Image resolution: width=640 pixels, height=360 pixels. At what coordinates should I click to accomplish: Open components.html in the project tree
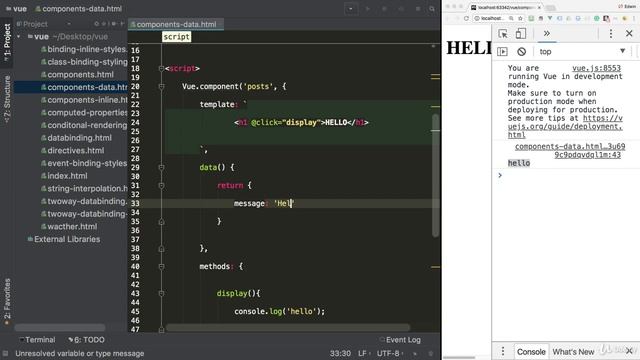pos(77,75)
